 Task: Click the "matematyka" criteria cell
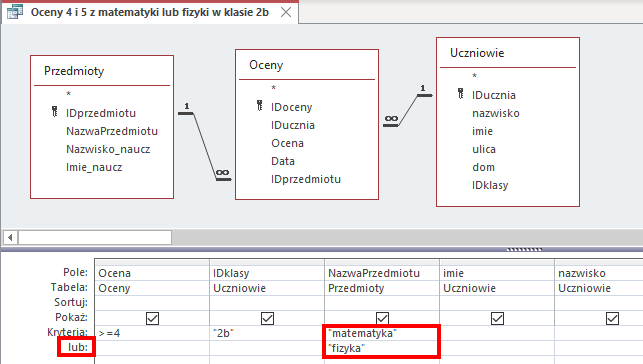pos(382,333)
